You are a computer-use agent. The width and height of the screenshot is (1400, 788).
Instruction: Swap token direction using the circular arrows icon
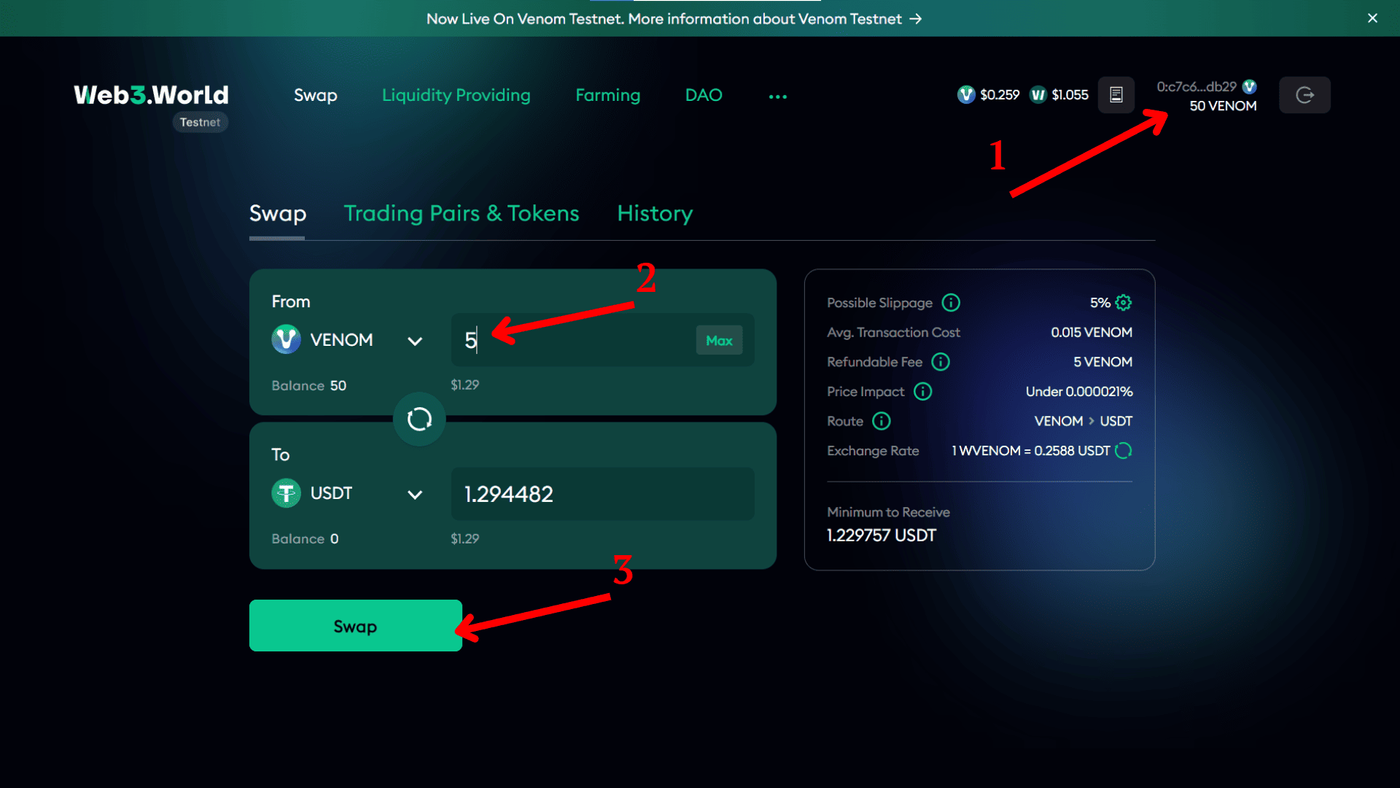419,418
